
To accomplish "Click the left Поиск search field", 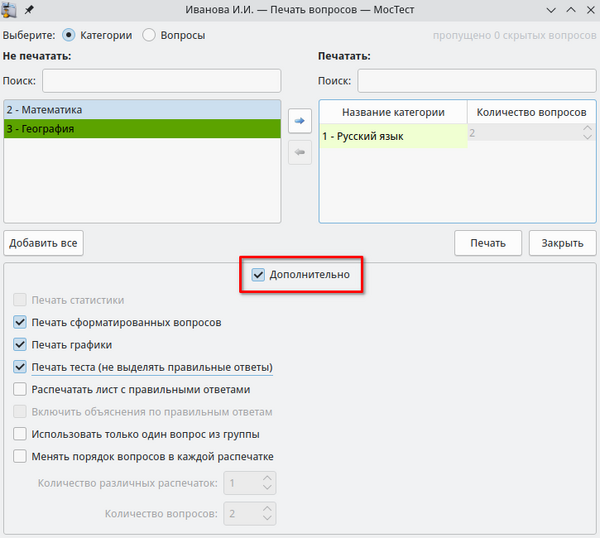I will click(161, 80).
